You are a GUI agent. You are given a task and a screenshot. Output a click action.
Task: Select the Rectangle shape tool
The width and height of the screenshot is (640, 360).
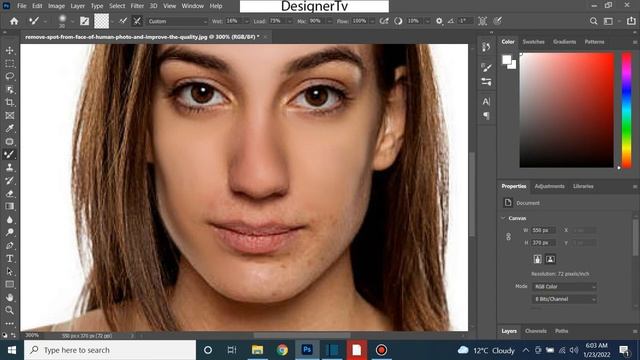click(x=9, y=284)
